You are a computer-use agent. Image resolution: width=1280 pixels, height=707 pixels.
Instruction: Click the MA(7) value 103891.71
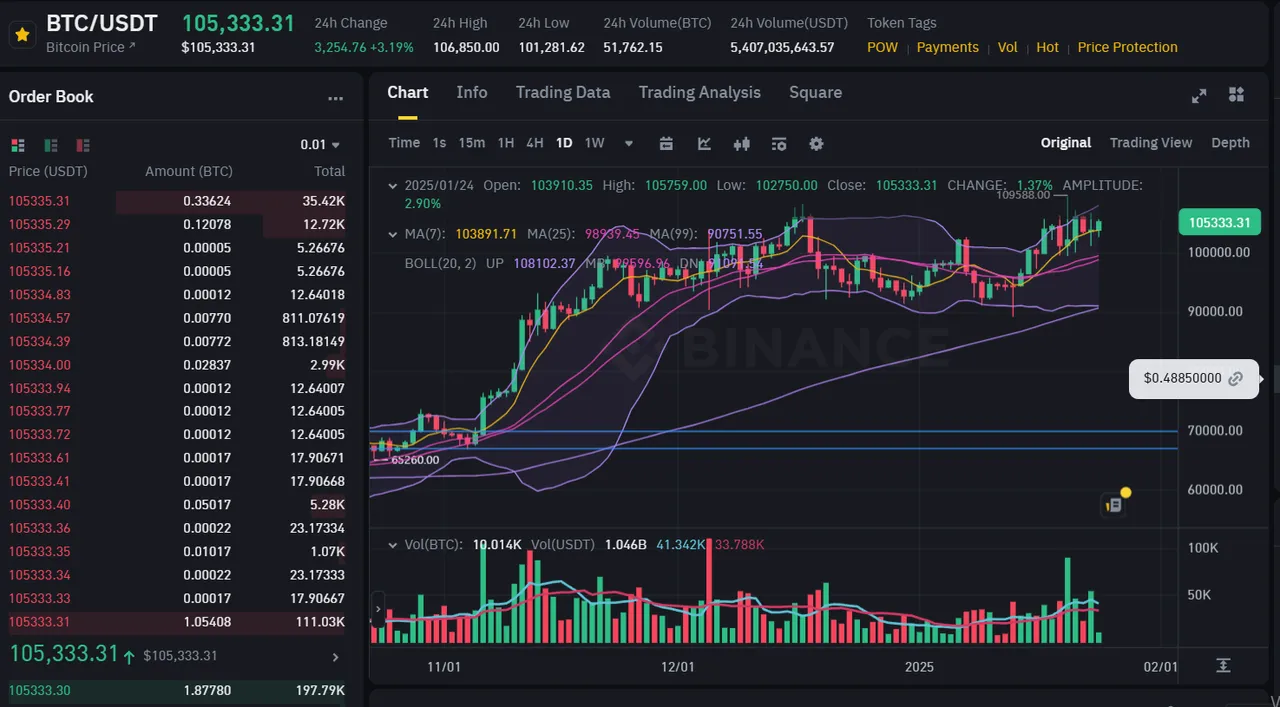pos(486,234)
